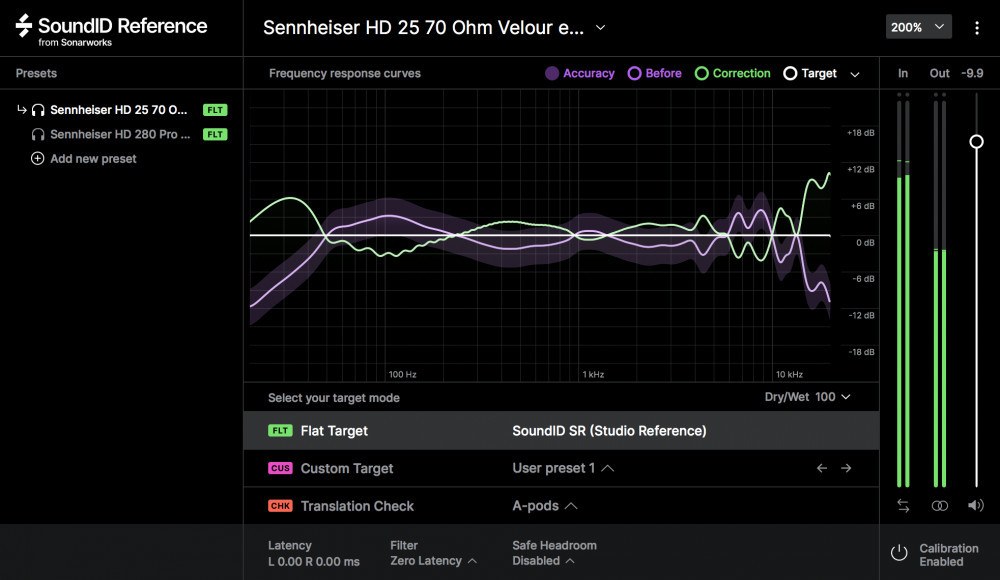Select the Flat Target mode row

(x=561, y=431)
